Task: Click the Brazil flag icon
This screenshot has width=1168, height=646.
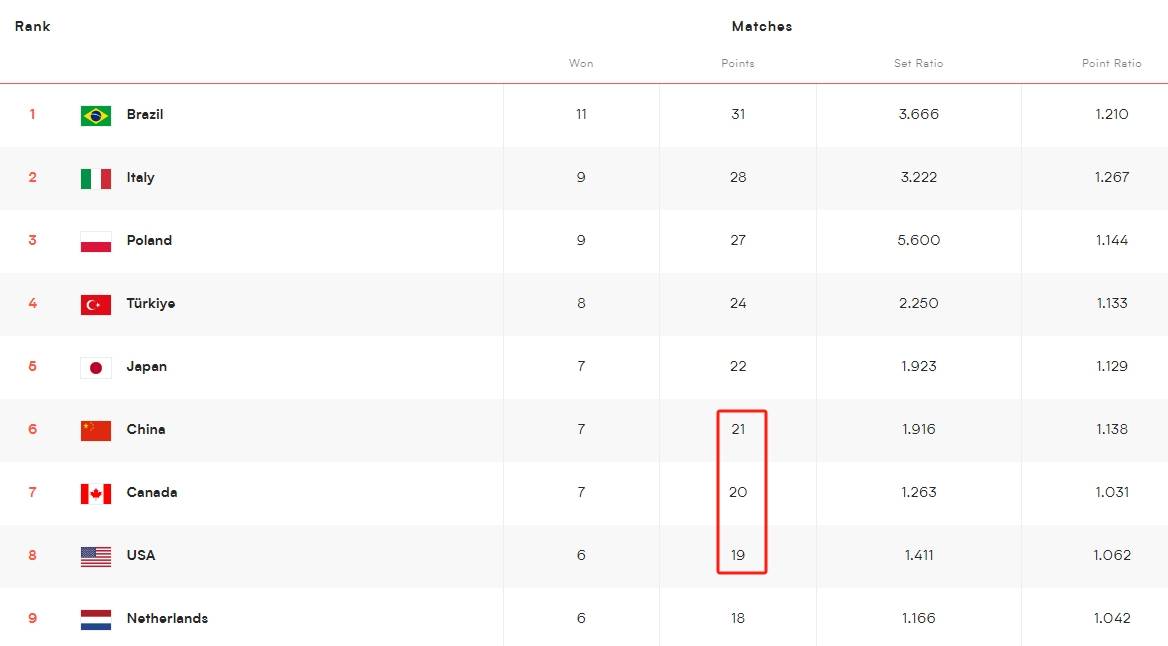Action: coord(96,116)
